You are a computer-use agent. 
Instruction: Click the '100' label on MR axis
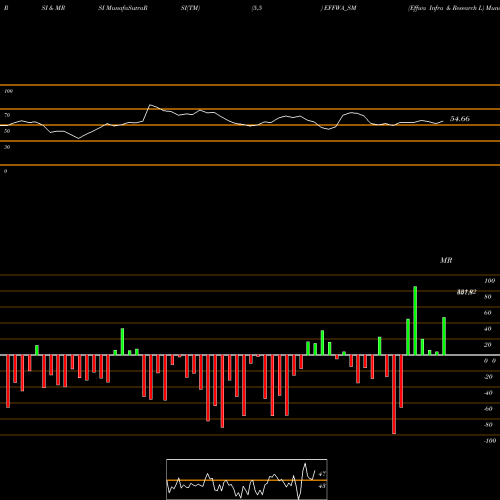[x=489, y=281]
